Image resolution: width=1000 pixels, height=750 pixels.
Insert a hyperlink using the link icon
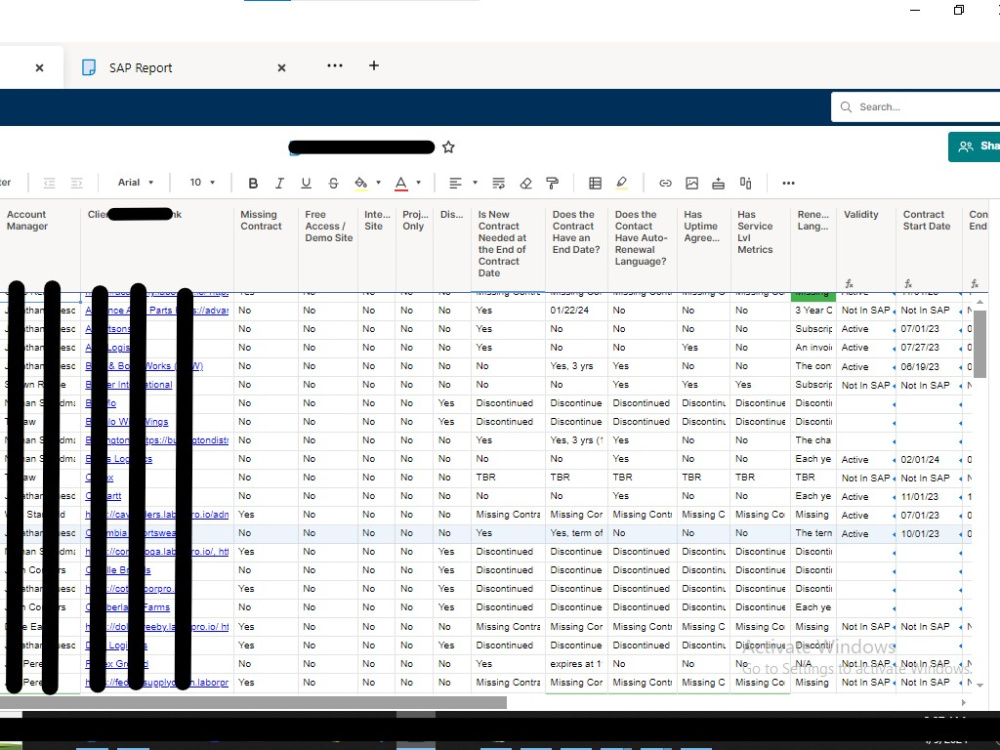click(665, 183)
